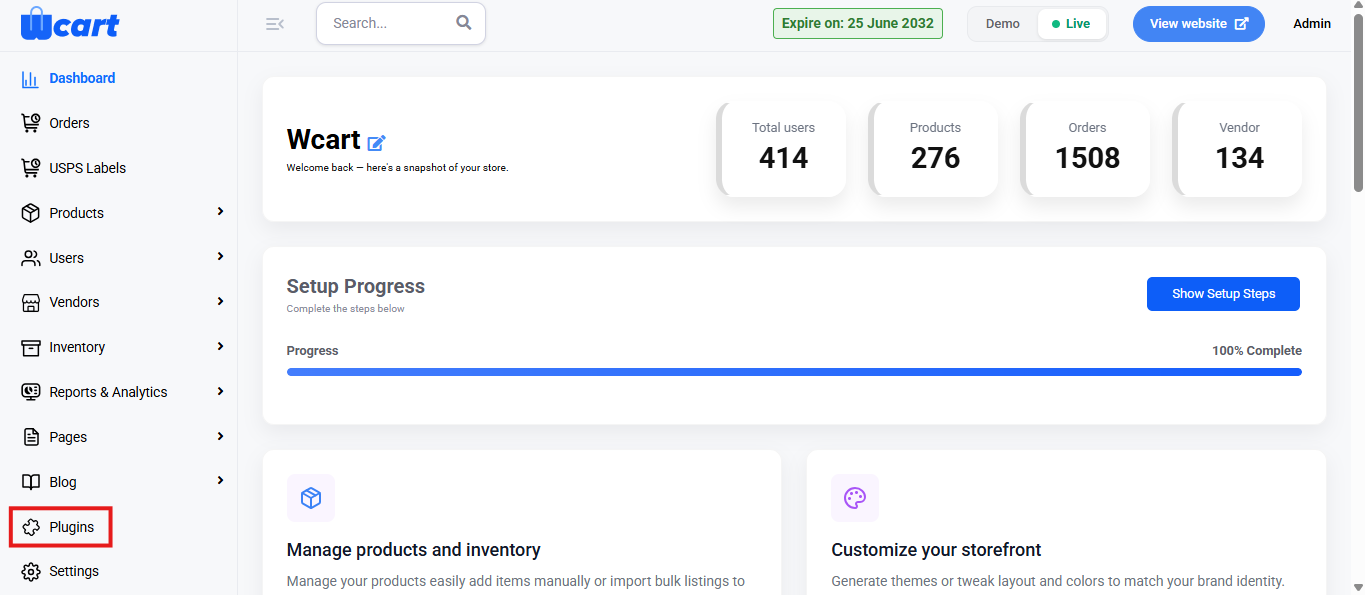1365x595 pixels.
Task: Click the manage products cube icon
Action: pos(311,498)
